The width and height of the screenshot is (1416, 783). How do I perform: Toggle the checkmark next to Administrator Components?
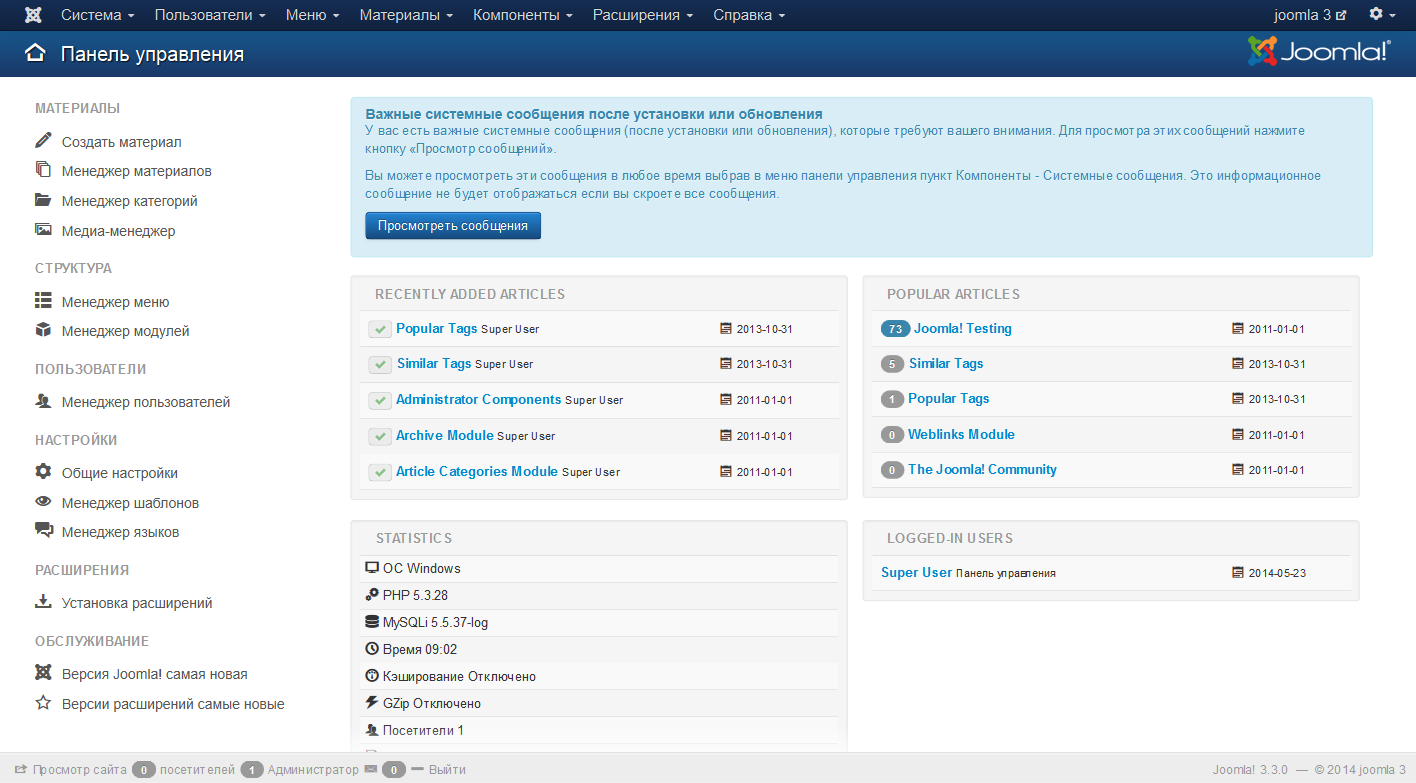(x=379, y=399)
